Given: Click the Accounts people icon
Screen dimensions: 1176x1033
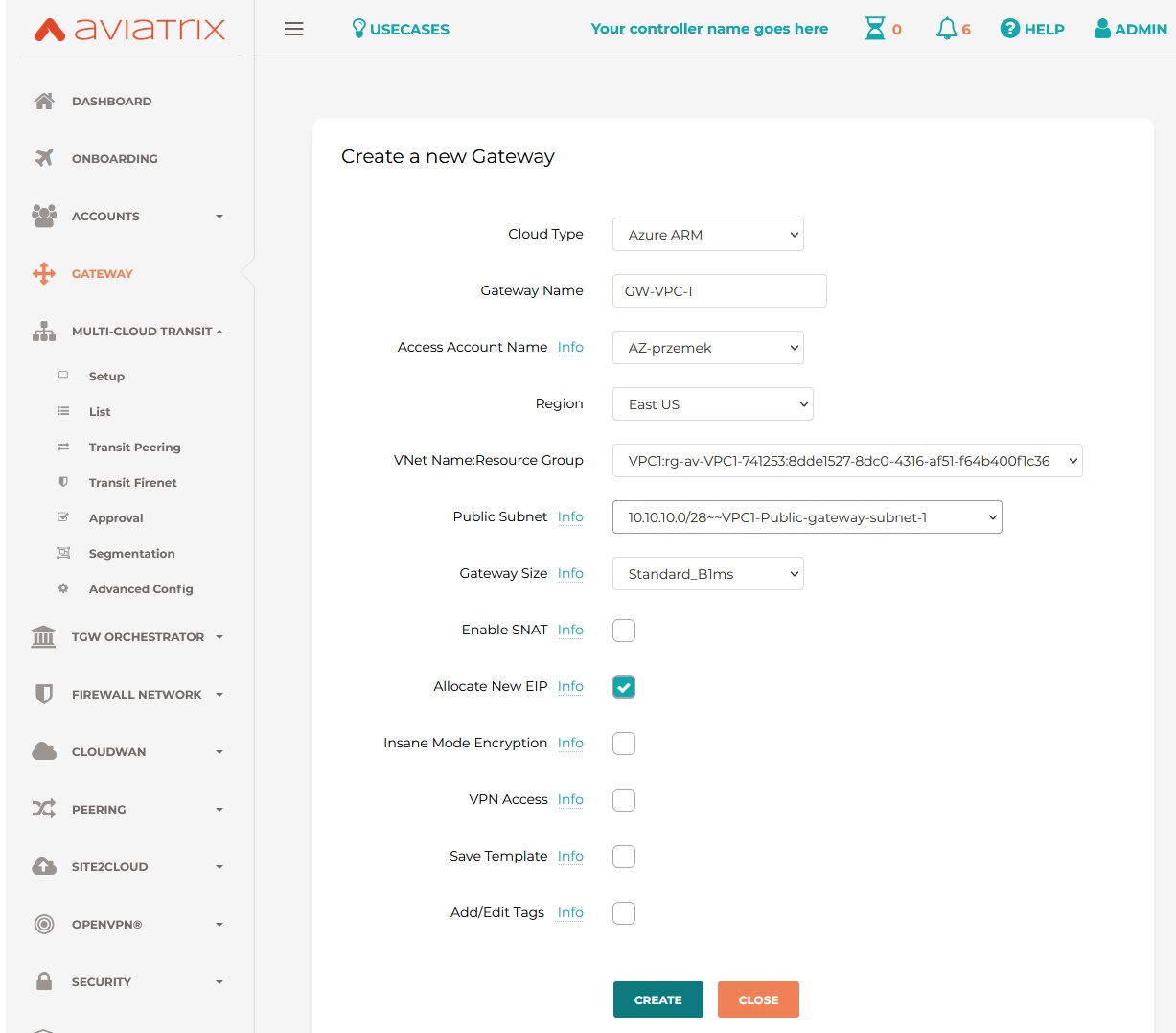Looking at the screenshot, I should point(44,216).
